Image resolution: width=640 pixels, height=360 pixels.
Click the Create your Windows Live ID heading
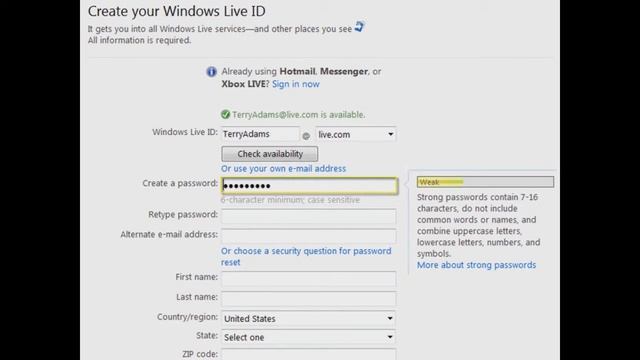point(176,11)
